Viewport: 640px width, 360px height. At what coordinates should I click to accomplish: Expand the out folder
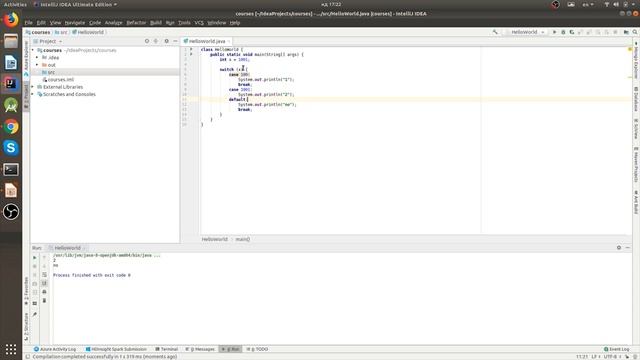(x=37, y=65)
